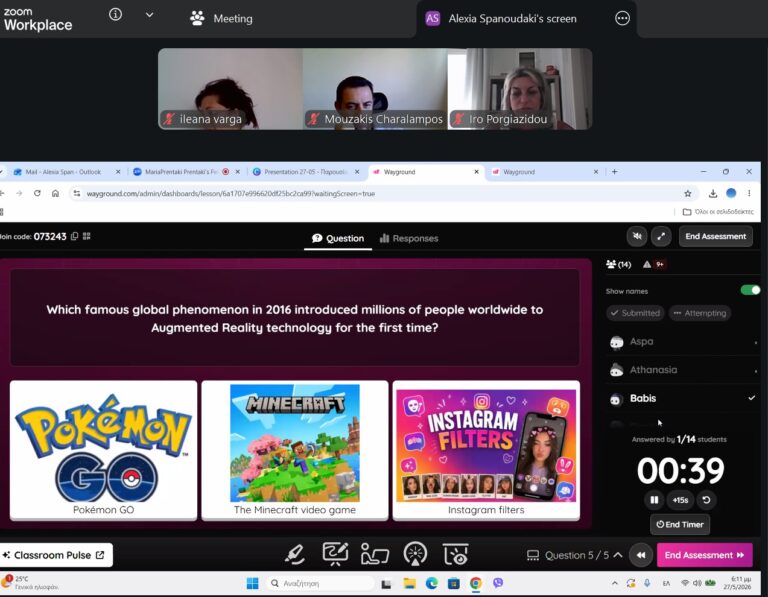Open a new browser tab
768x597 pixels.
[614, 172]
